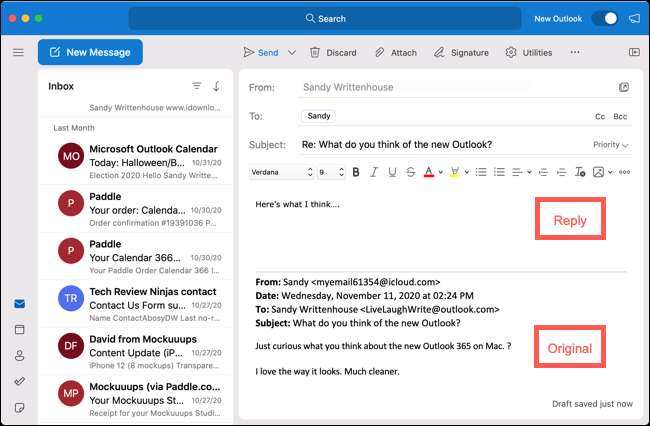The width and height of the screenshot is (650, 426).
Task: Open the Notes icon in sidebar
Action: 18,407
